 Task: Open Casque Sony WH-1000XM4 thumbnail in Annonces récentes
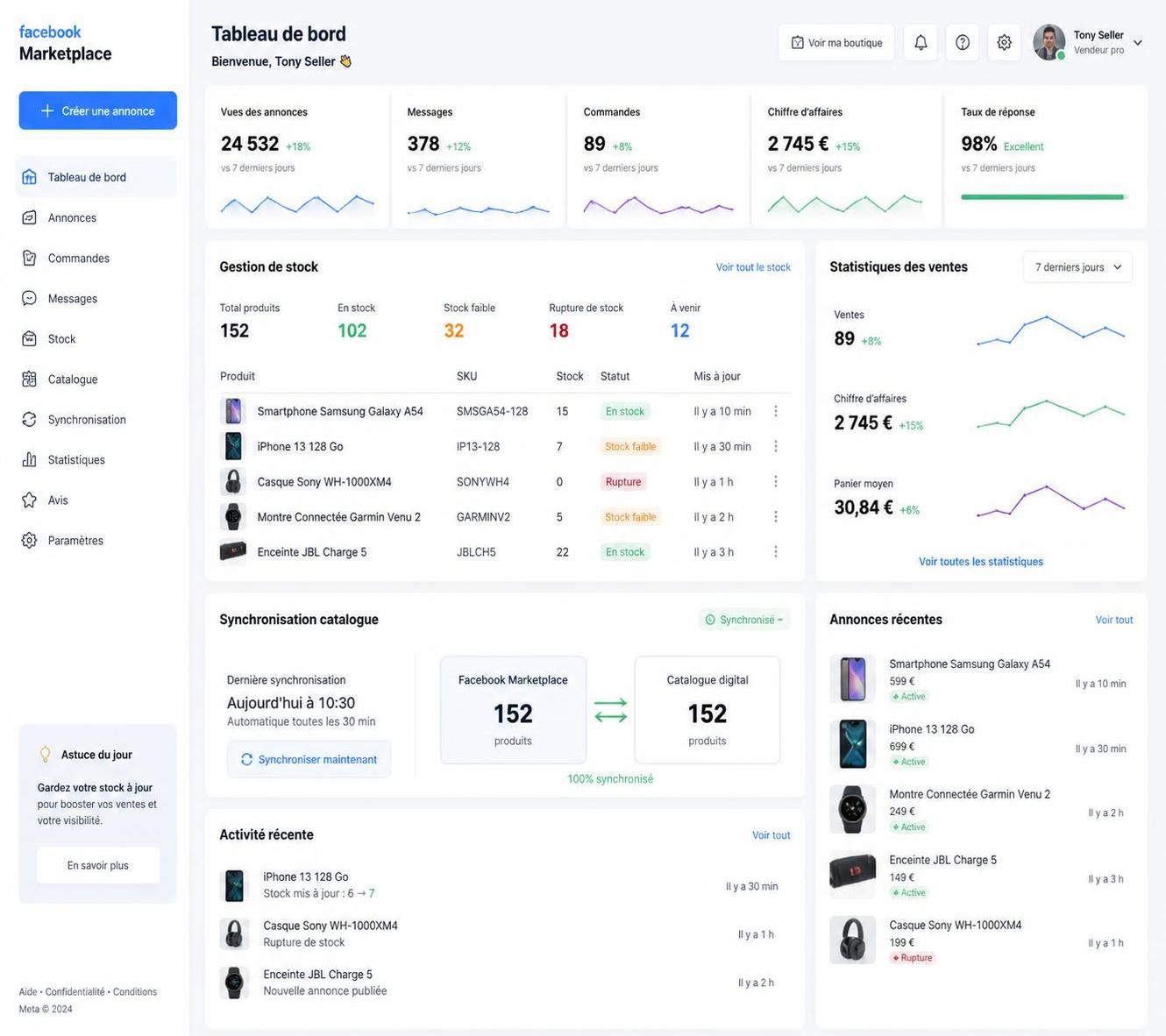coord(852,940)
